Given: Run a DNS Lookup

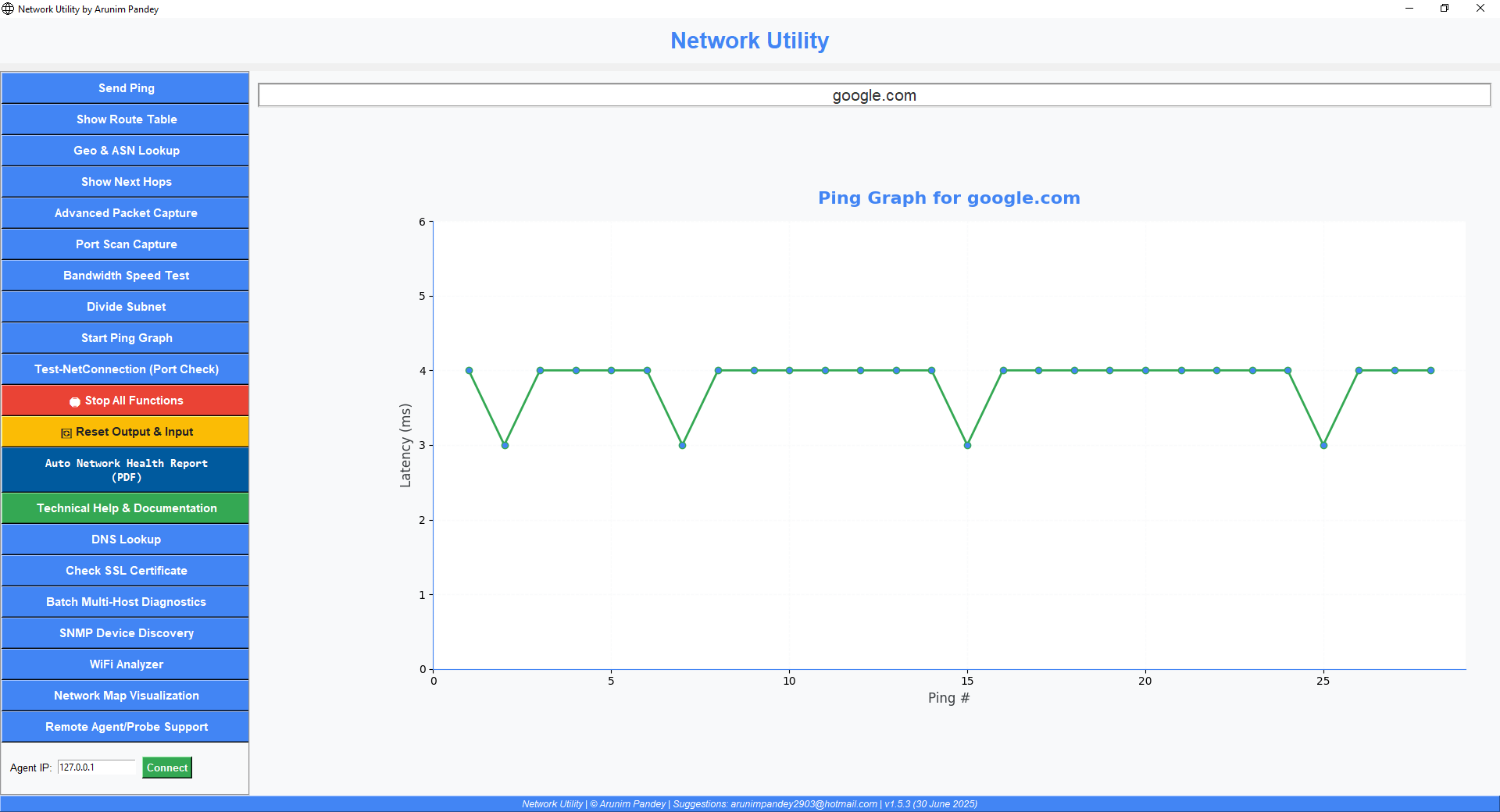Looking at the screenshot, I should [125, 539].
